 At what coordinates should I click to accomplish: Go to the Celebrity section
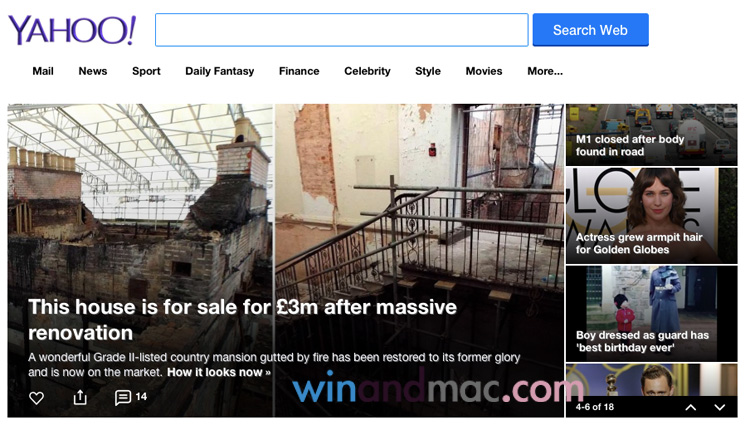point(367,71)
